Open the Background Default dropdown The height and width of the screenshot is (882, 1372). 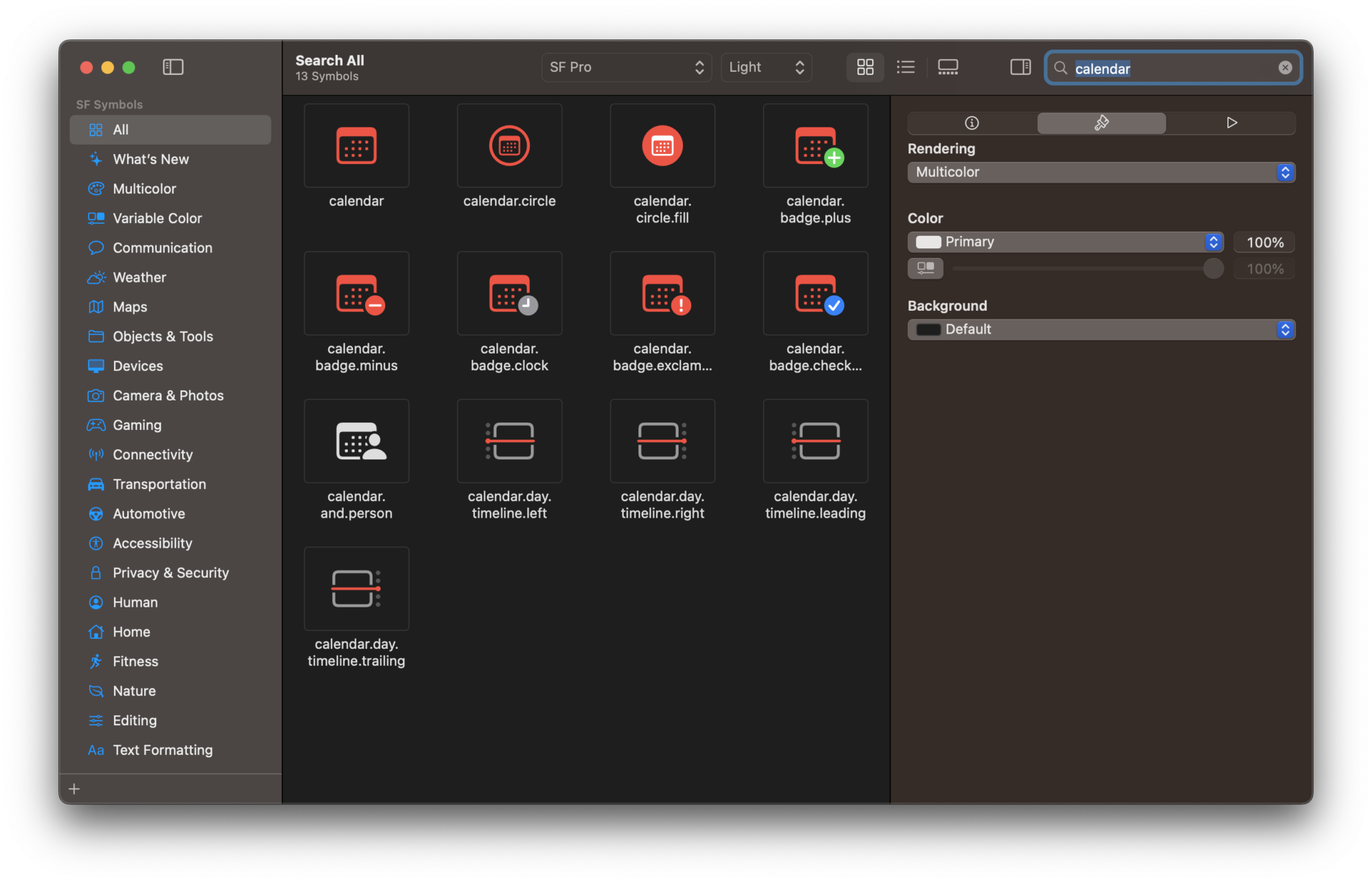click(x=1101, y=329)
